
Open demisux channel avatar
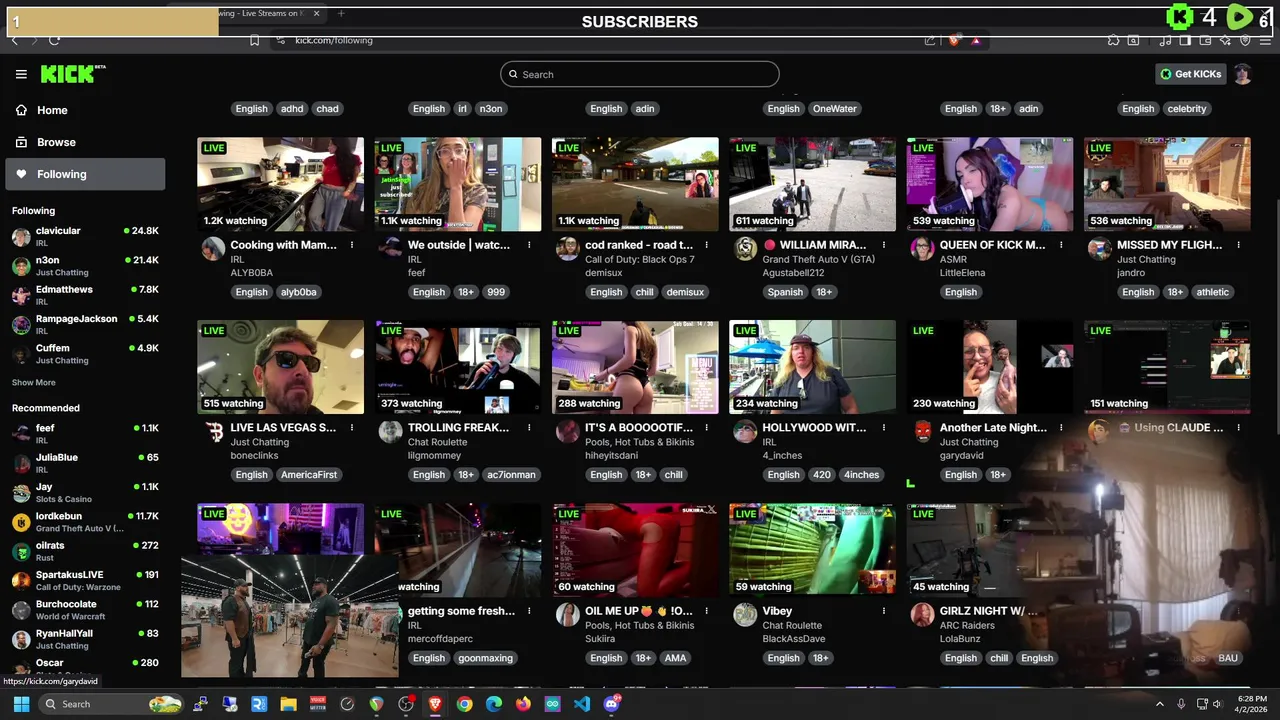pos(568,249)
